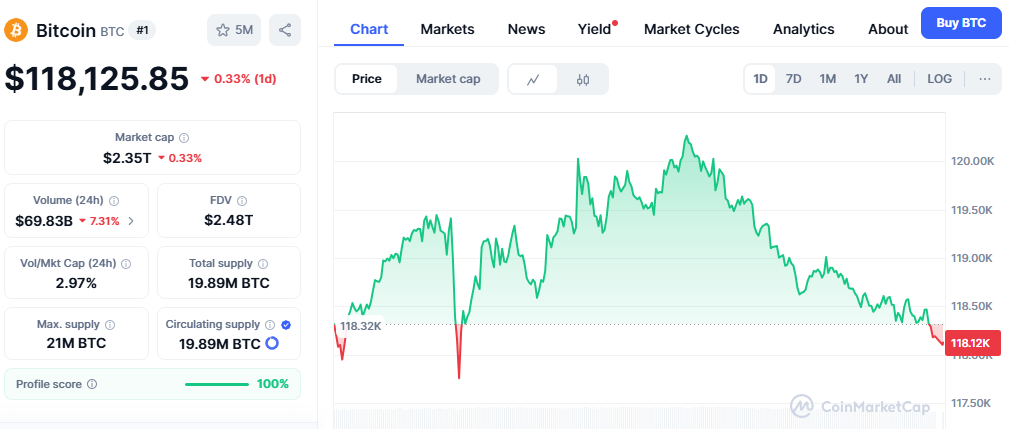Switch to candlestick chart icon
The image size is (1009, 429).
coord(583,79)
